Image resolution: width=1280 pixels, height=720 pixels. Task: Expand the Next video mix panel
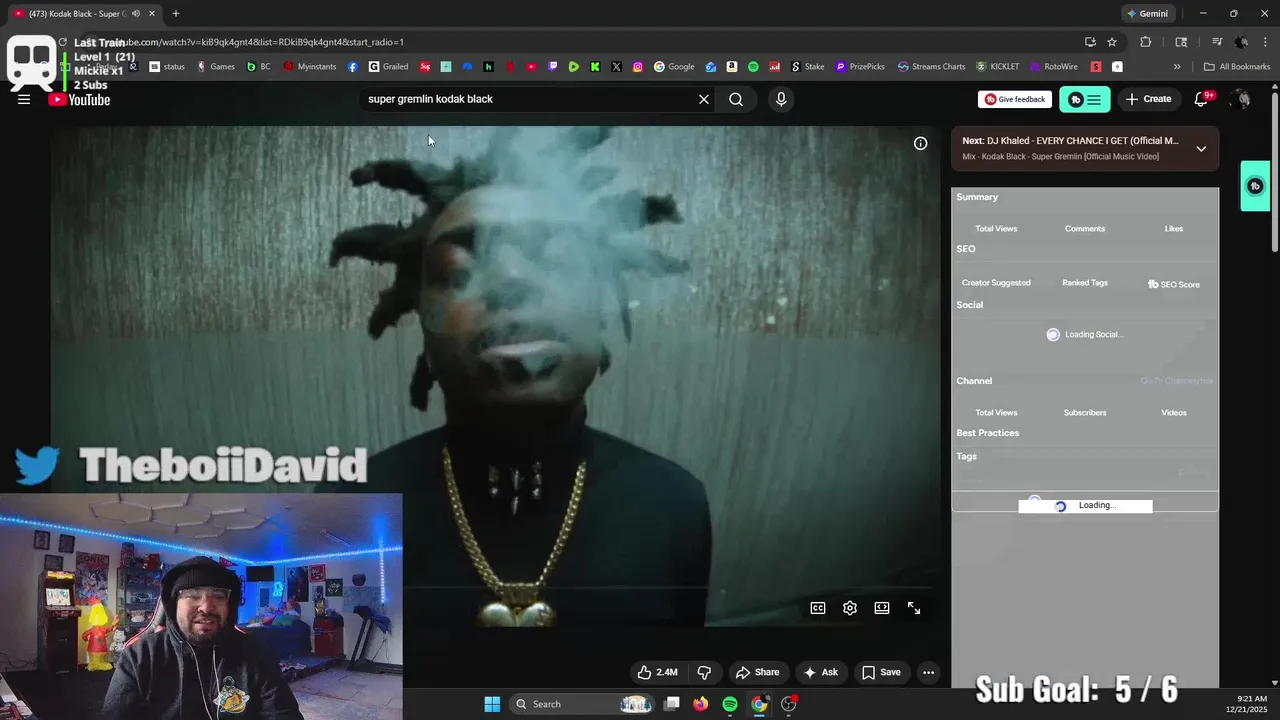coord(1201,148)
